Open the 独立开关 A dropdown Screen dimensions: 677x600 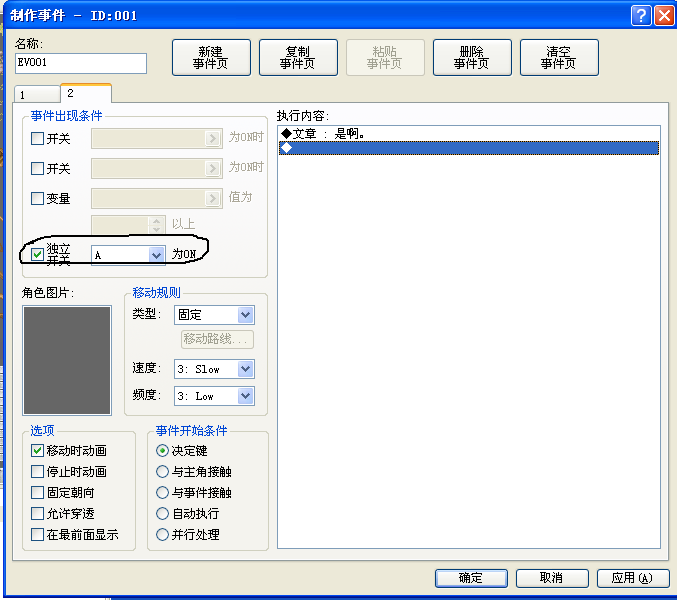128,255
